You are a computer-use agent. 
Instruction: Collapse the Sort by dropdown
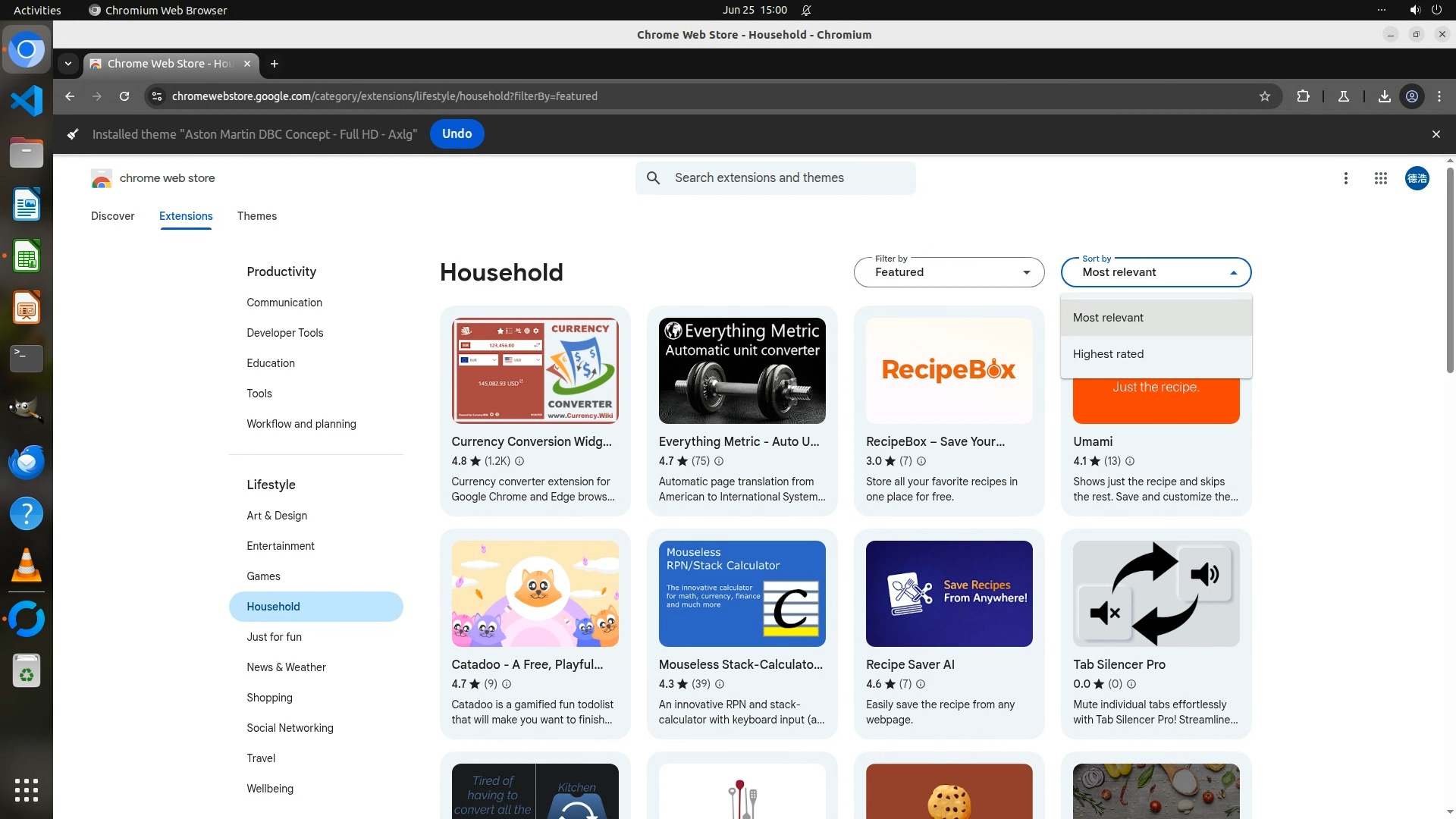pos(1156,272)
